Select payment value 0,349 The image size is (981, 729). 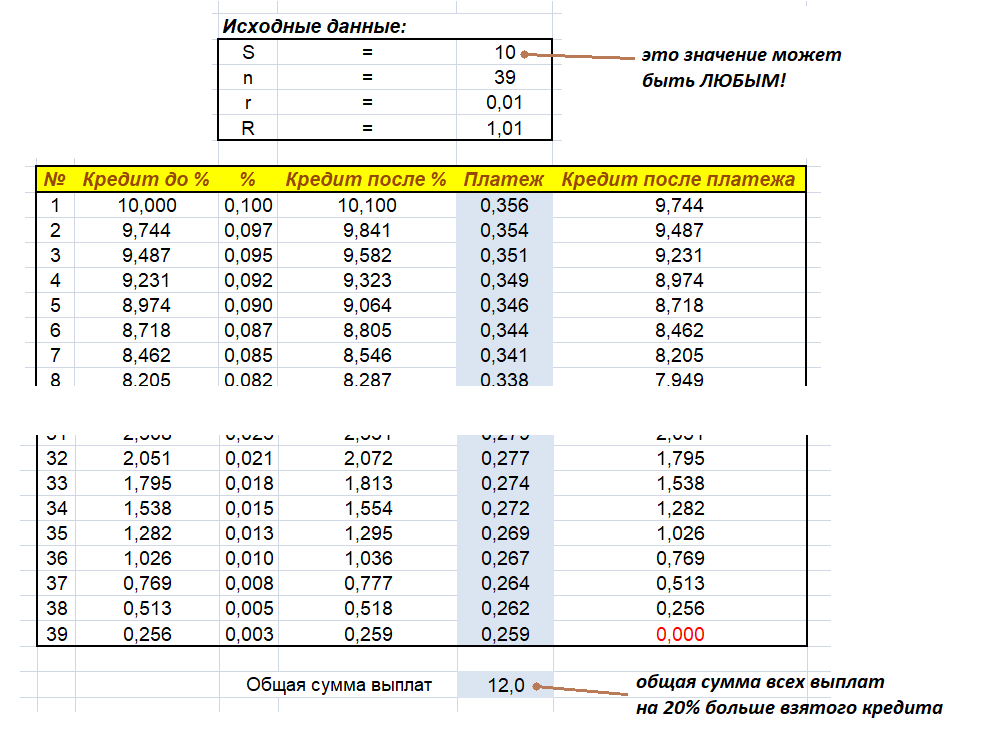pyautogui.click(x=504, y=280)
